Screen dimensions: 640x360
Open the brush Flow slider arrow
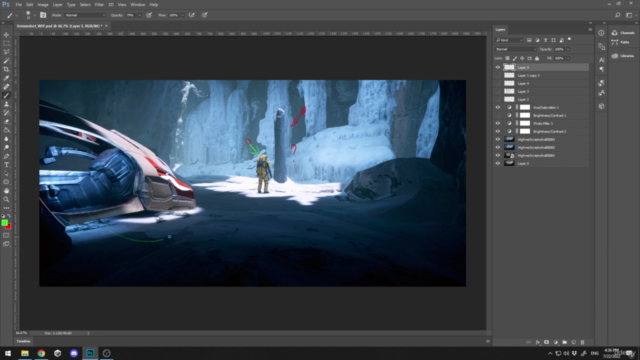coord(182,15)
